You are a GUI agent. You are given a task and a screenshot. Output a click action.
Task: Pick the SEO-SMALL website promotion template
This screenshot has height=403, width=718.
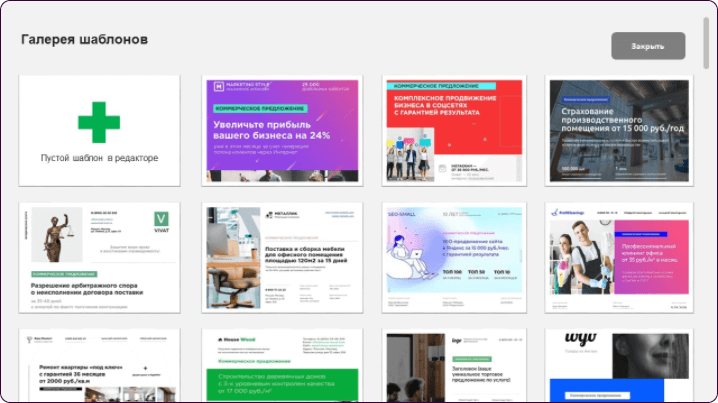pos(463,258)
